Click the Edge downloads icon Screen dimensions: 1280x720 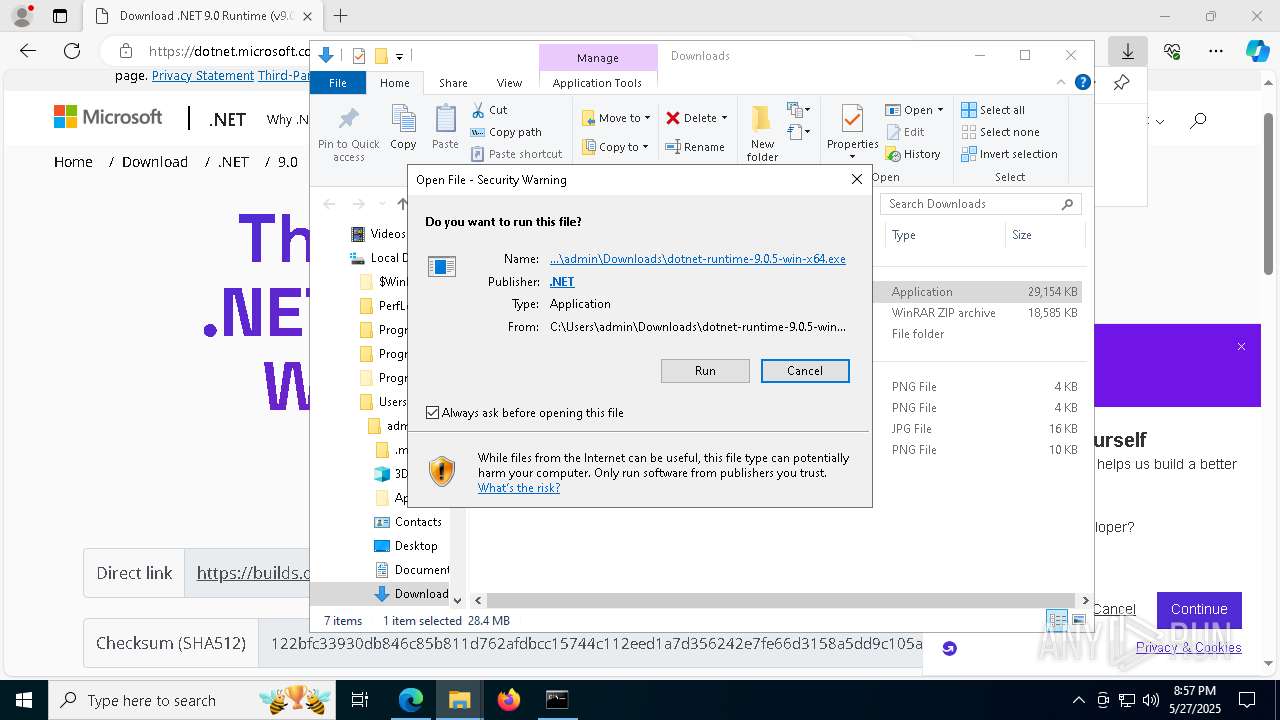click(x=1127, y=51)
